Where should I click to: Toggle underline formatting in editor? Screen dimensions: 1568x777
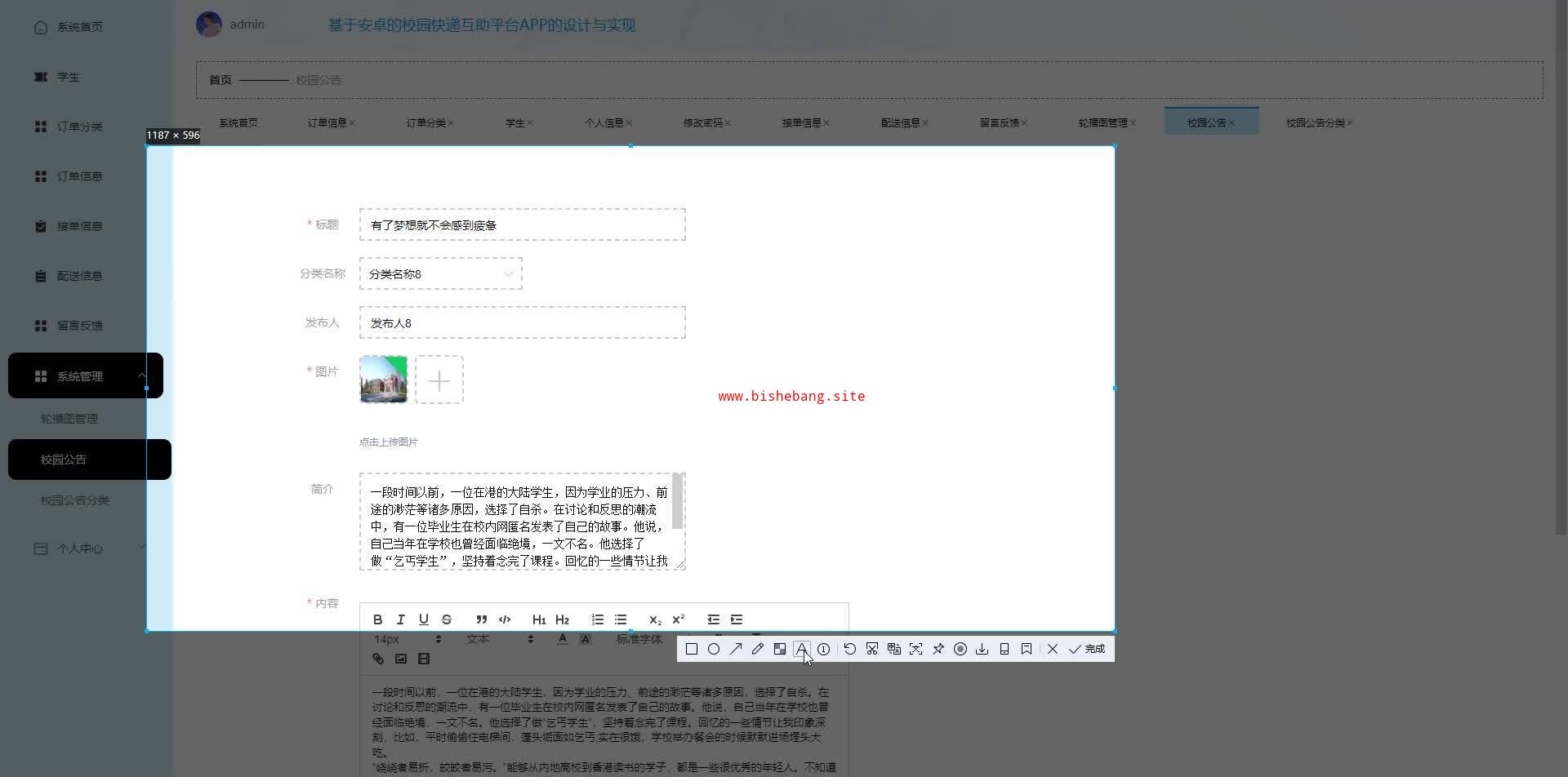pyautogui.click(x=423, y=619)
